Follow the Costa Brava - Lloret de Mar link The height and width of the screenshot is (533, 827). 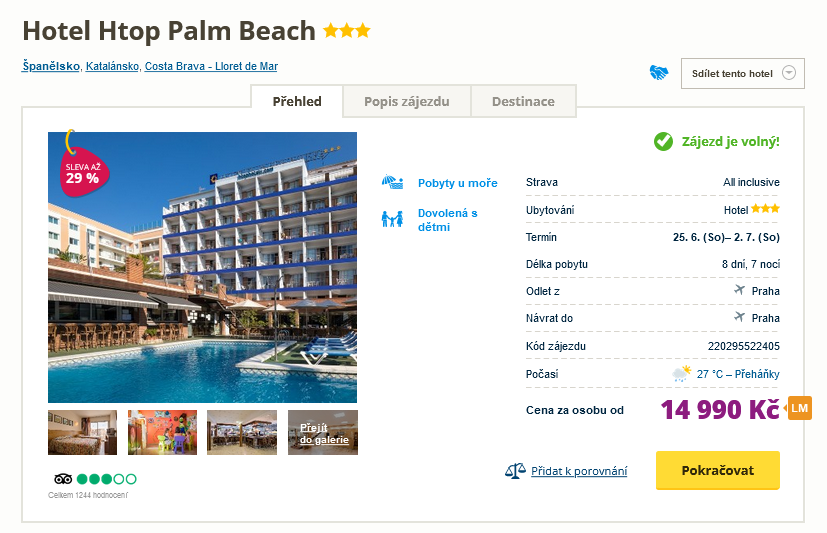pos(211,67)
